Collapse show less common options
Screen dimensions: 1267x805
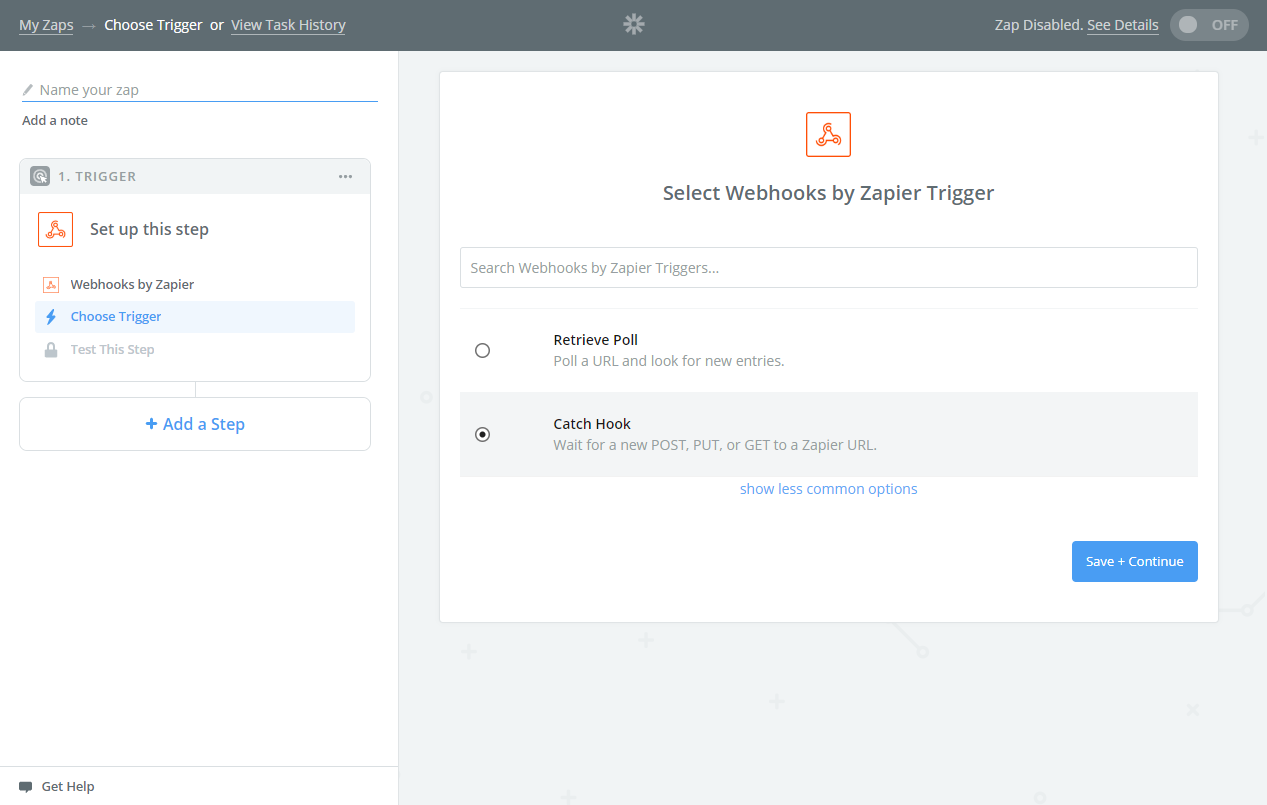828,489
